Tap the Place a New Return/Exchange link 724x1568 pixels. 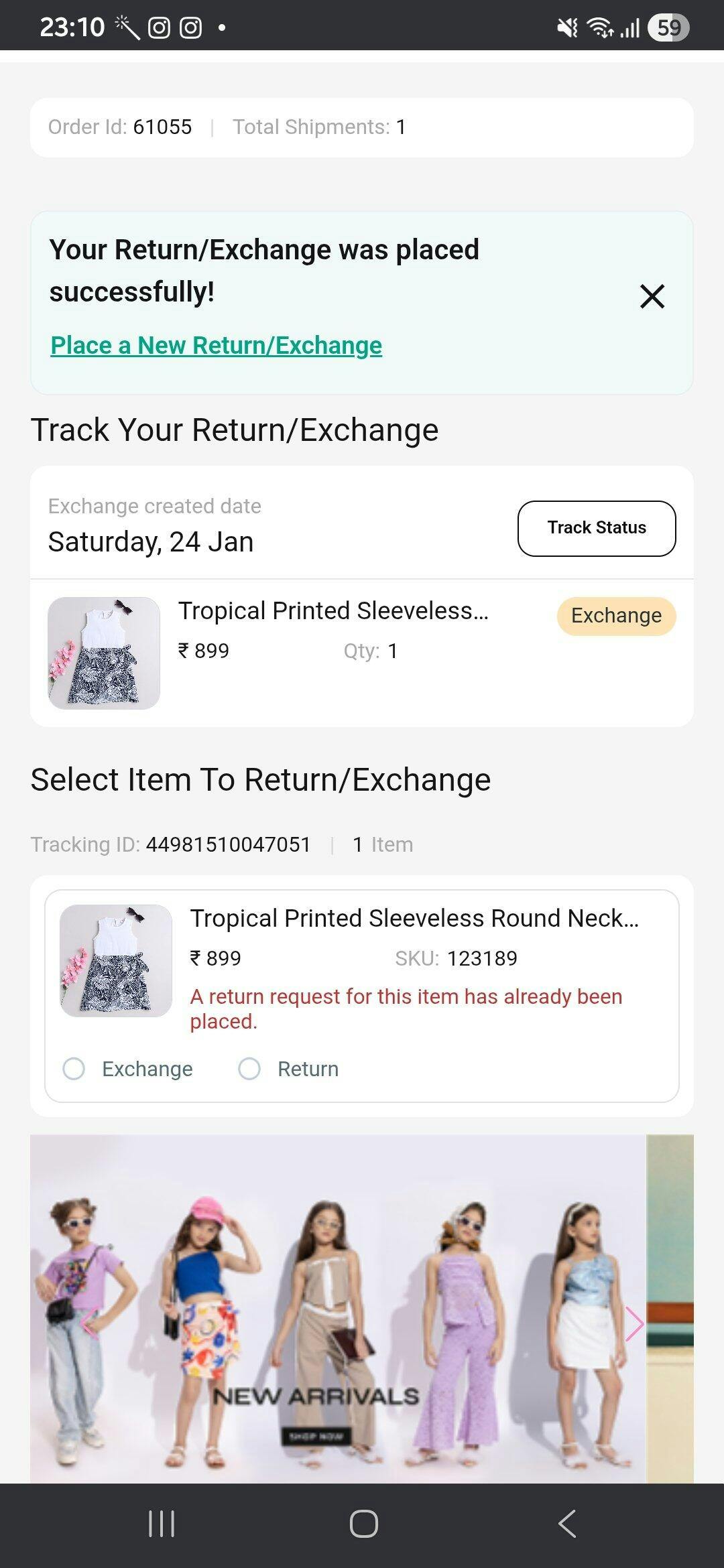click(x=216, y=346)
